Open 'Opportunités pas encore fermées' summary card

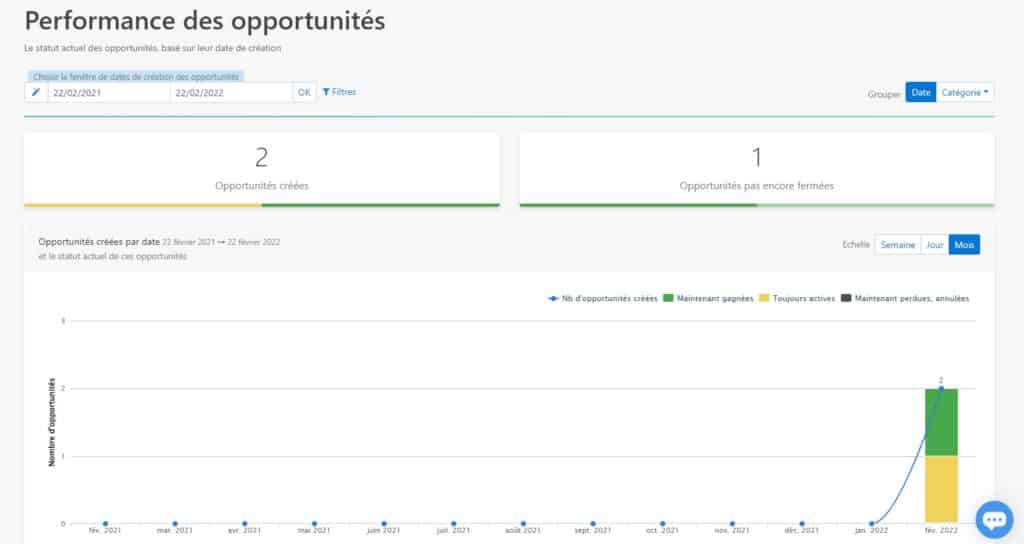coord(756,169)
